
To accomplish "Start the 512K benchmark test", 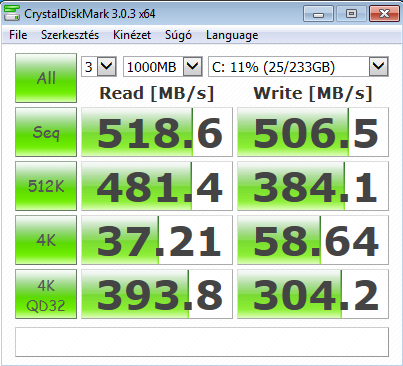I will pos(46,186).
